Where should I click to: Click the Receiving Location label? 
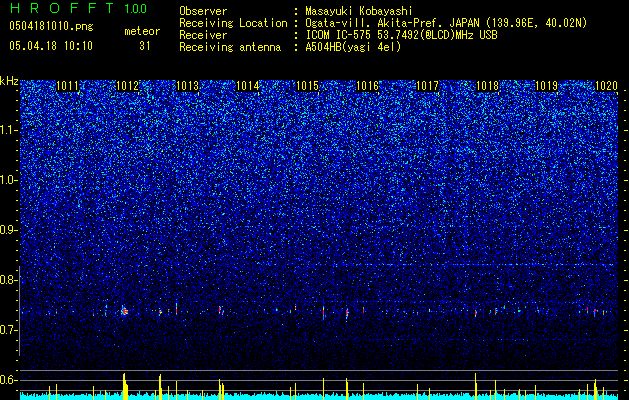click(233, 23)
